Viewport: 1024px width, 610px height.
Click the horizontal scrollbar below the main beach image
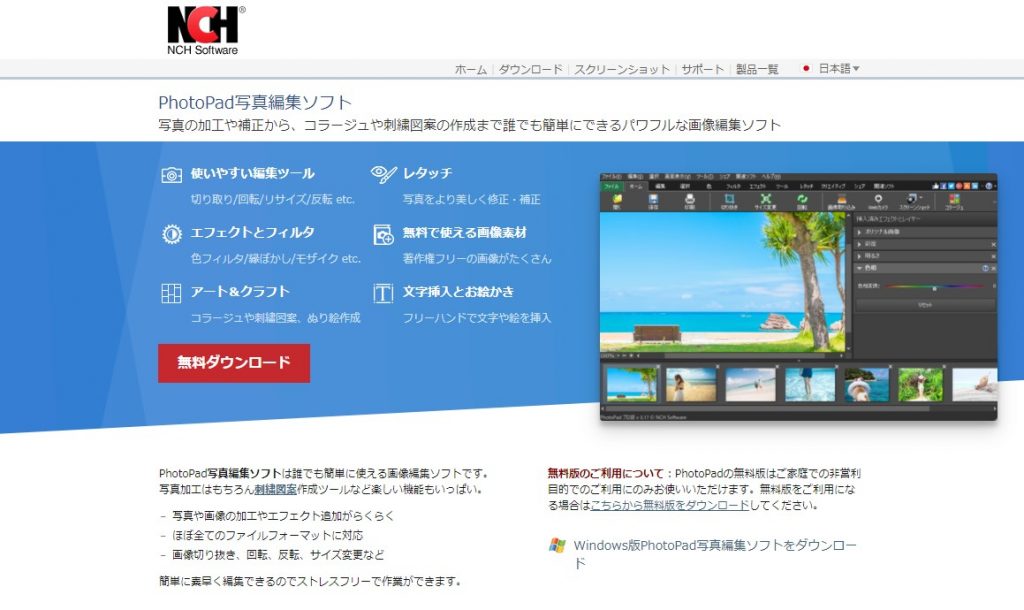[741, 356]
